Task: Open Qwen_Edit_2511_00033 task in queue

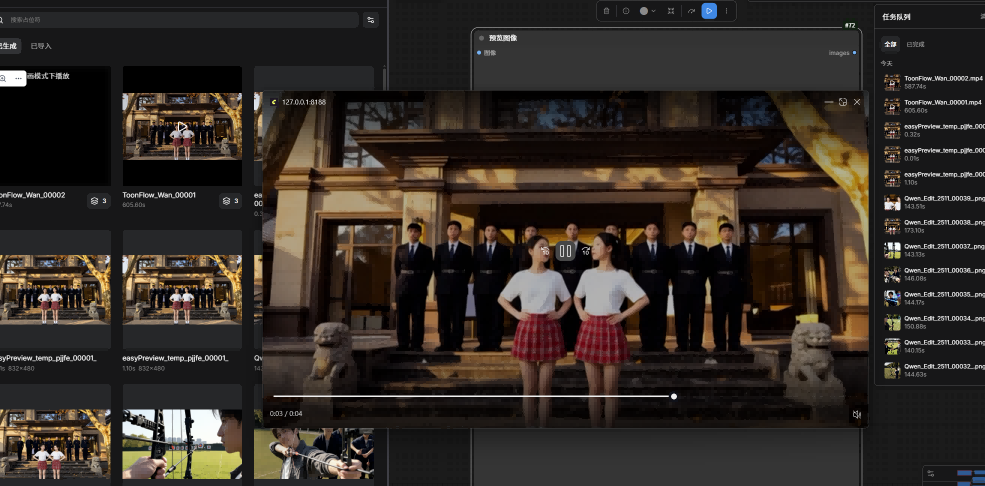Action: [933, 346]
